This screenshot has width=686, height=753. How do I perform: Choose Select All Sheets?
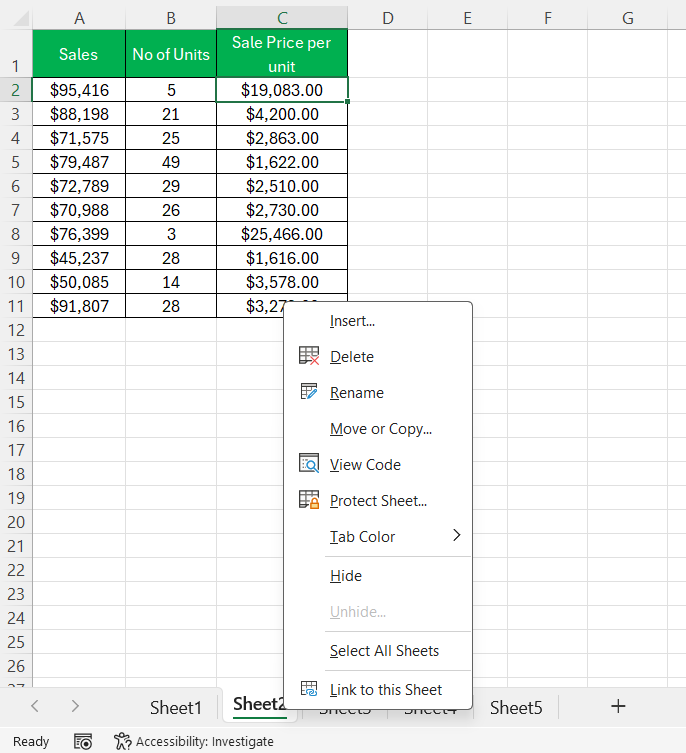[378, 651]
